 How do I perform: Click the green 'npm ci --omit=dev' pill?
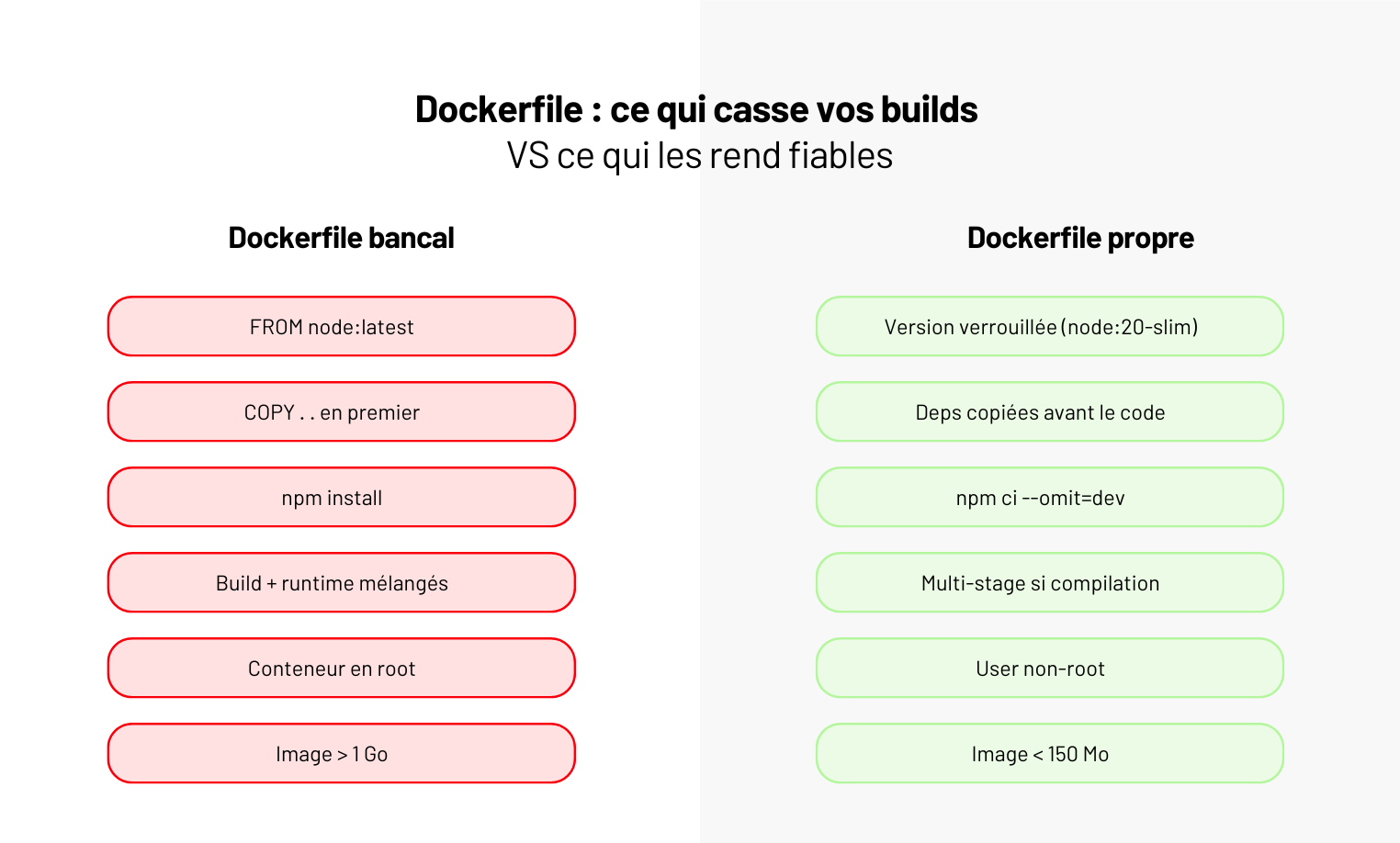point(1049,498)
